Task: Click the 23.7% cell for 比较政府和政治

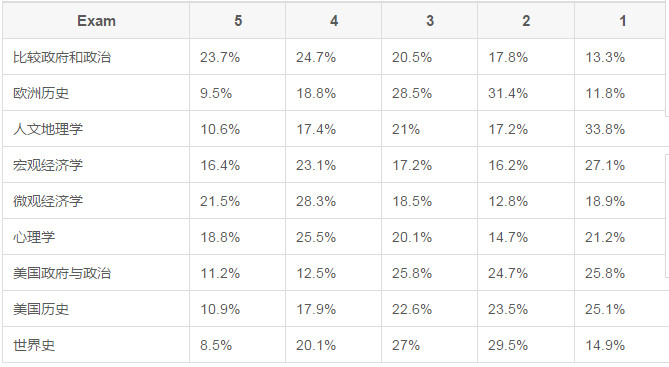Action: (x=238, y=57)
